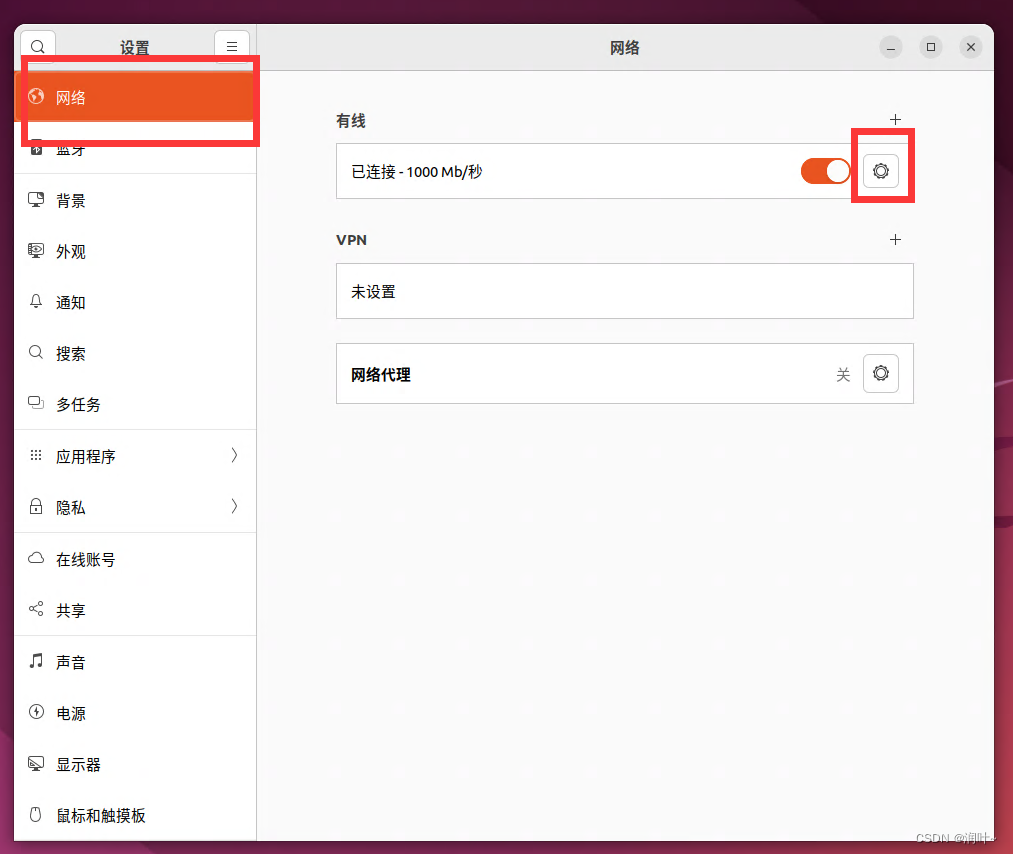Open search in the Settings sidebar
1013x854 pixels.
pos(38,47)
